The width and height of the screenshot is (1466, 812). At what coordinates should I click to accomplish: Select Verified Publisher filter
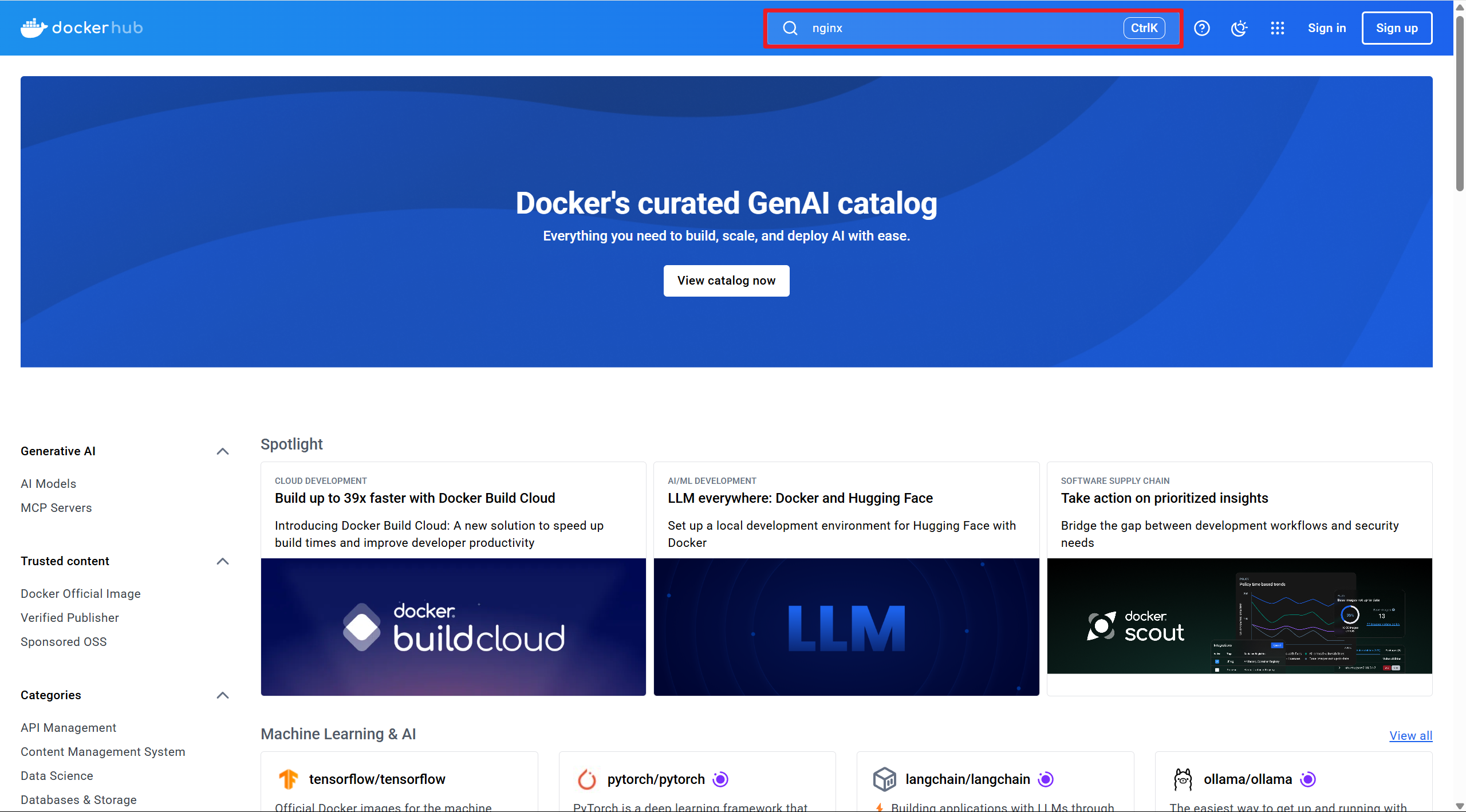(70, 618)
